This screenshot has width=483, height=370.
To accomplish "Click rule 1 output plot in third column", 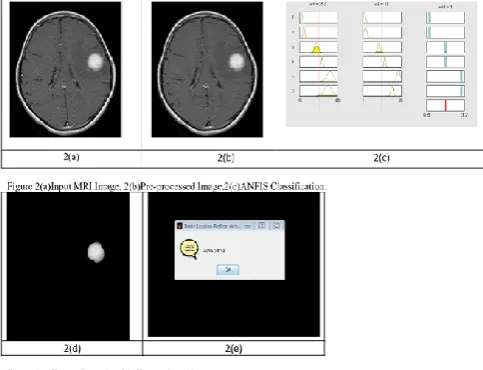I will point(445,18).
